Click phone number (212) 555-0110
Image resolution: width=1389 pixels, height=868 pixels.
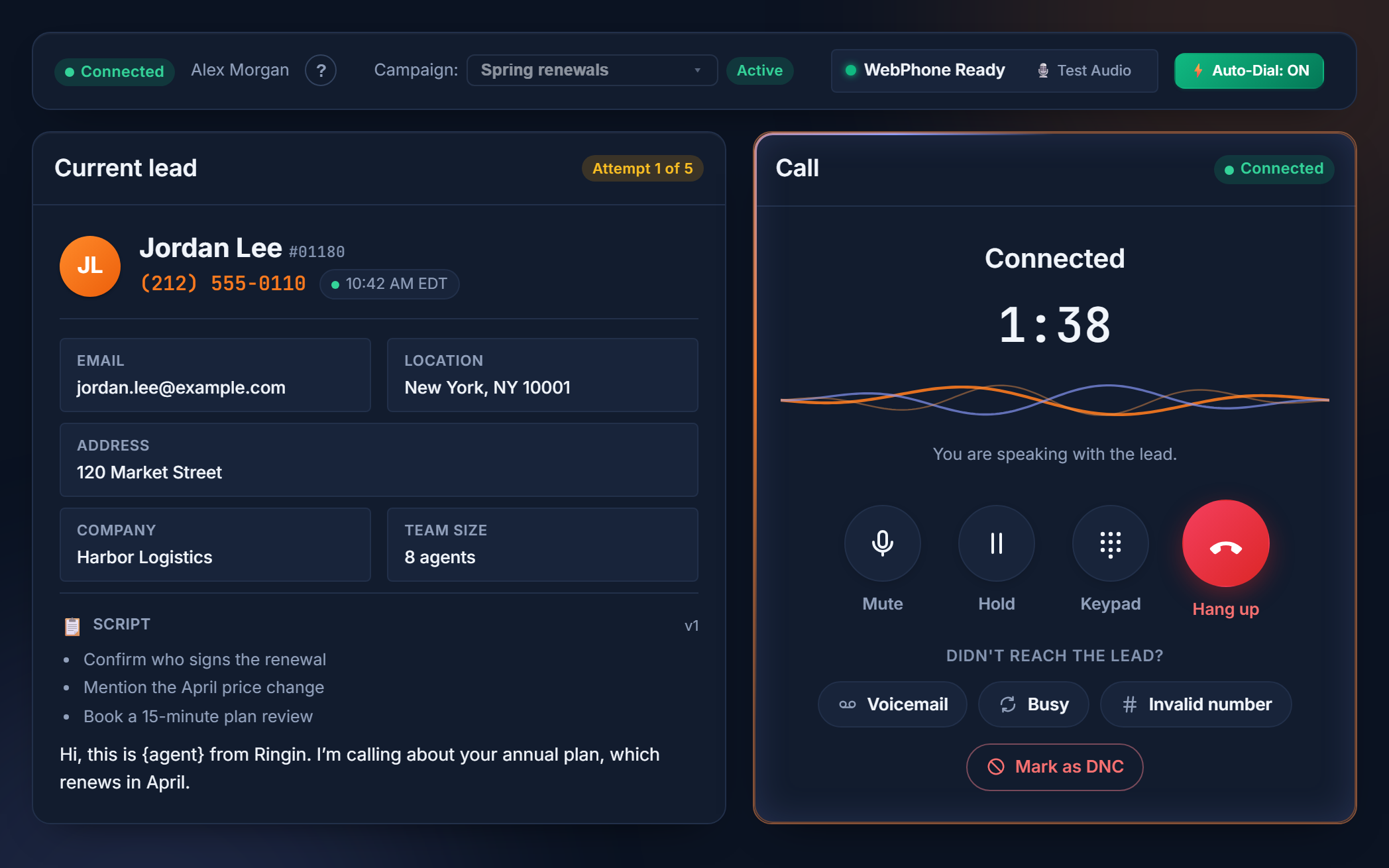223,284
